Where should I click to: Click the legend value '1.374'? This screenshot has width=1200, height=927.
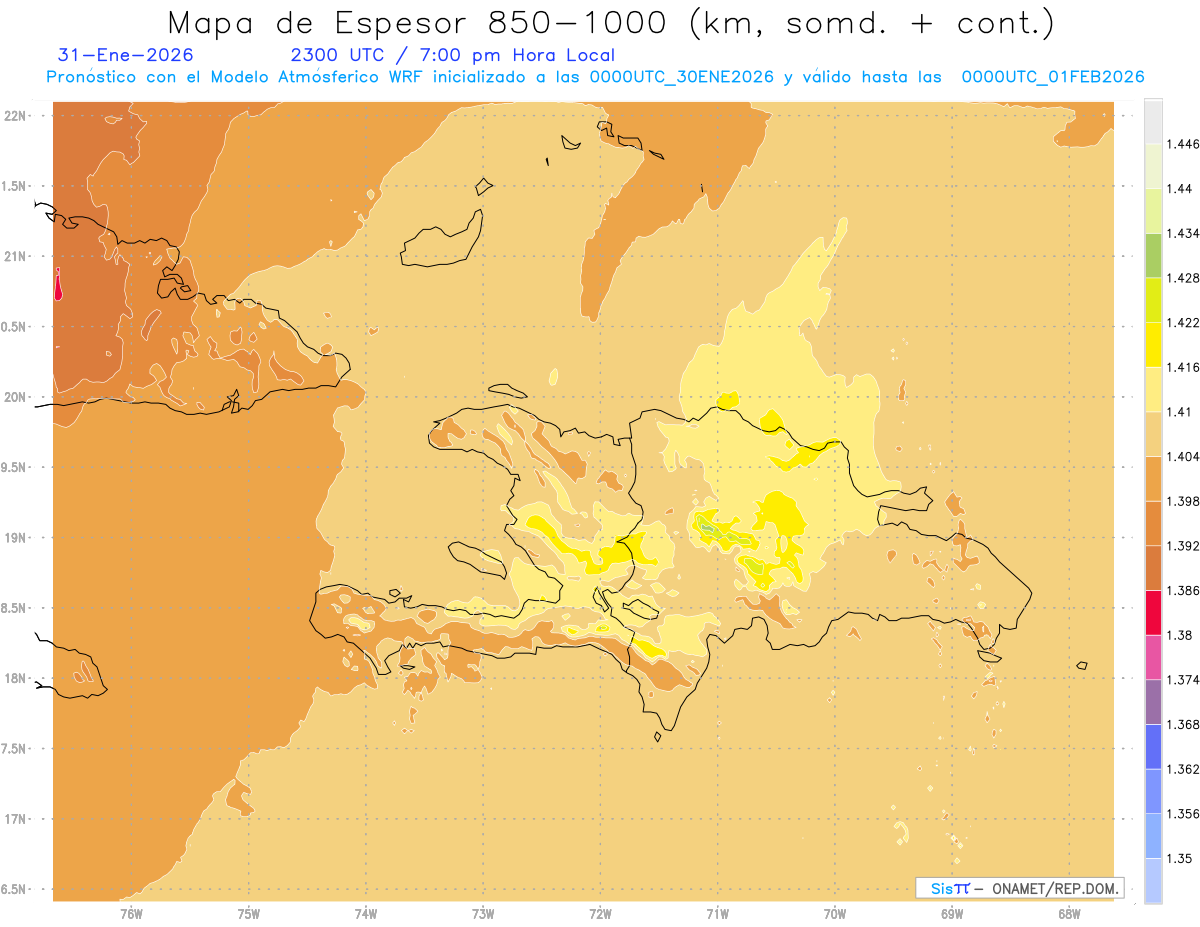click(x=1185, y=680)
